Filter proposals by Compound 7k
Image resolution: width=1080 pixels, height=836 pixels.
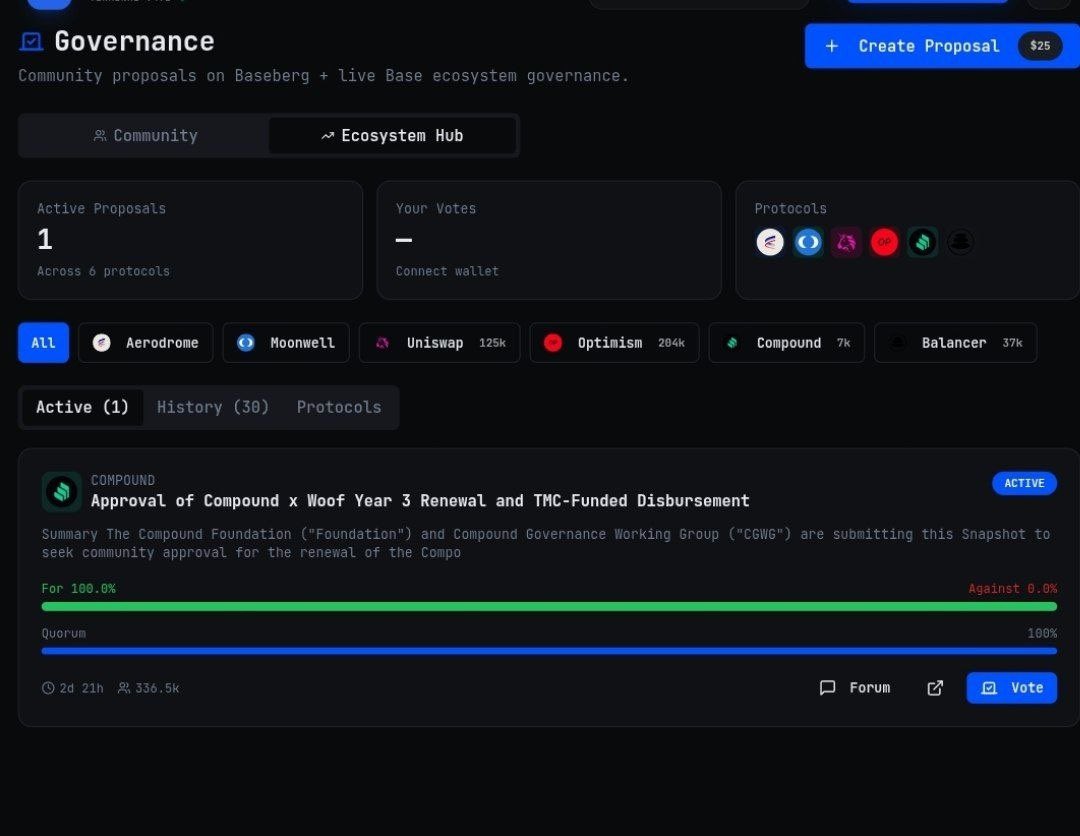coord(787,343)
